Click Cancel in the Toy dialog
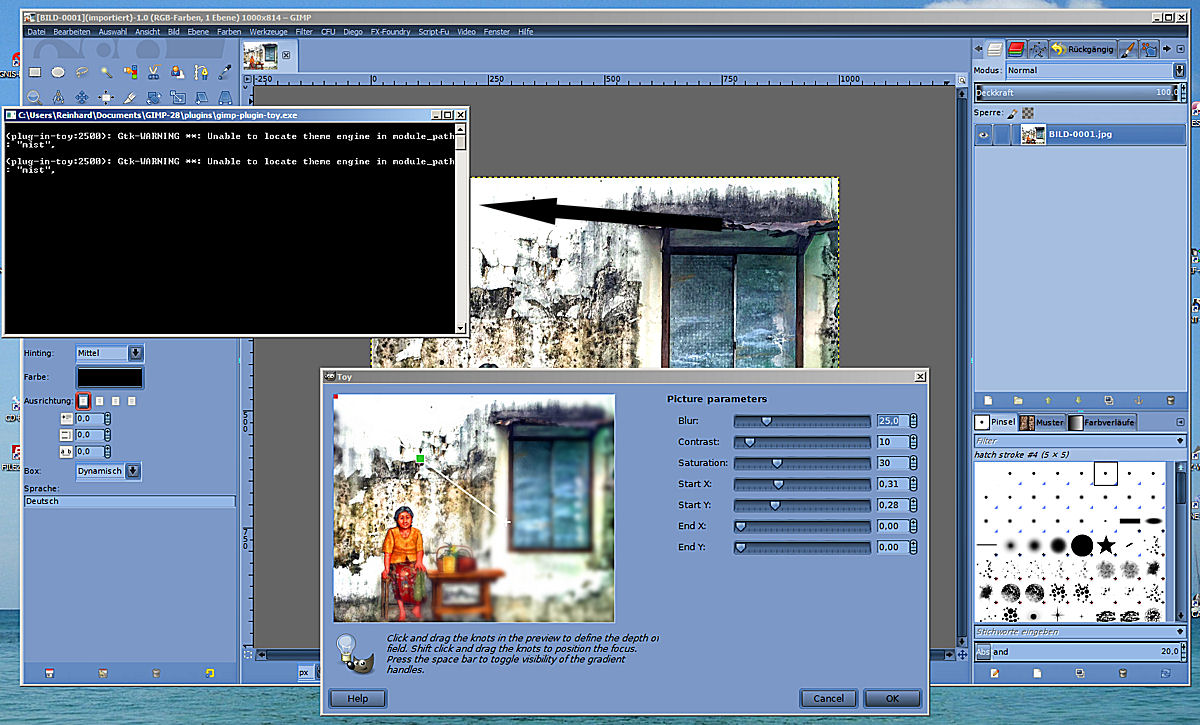This screenshot has width=1200, height=725. coord(828,698)
